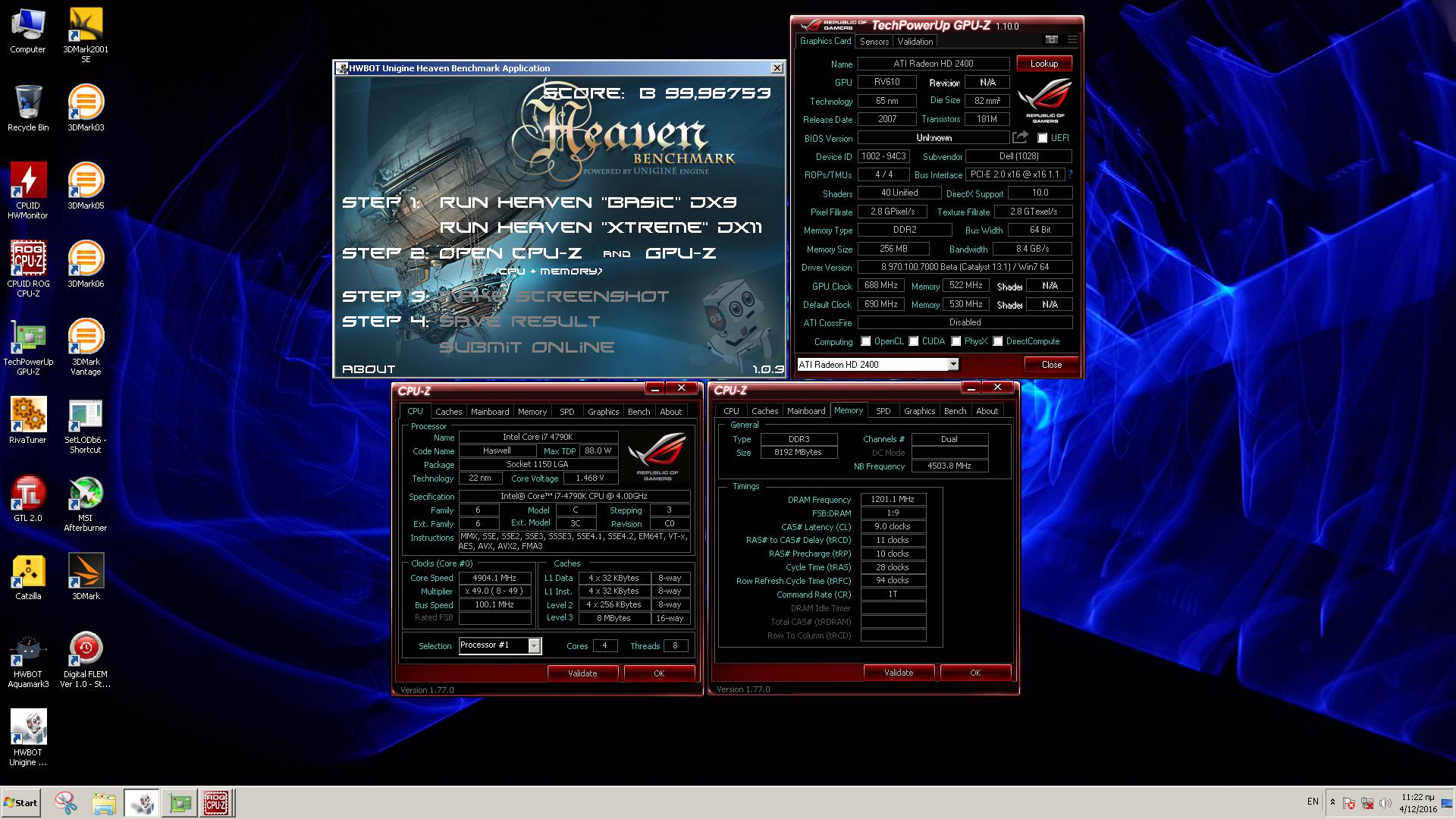
Task: Click OK in the left CPU-Z window
Action: pos(659,673)
